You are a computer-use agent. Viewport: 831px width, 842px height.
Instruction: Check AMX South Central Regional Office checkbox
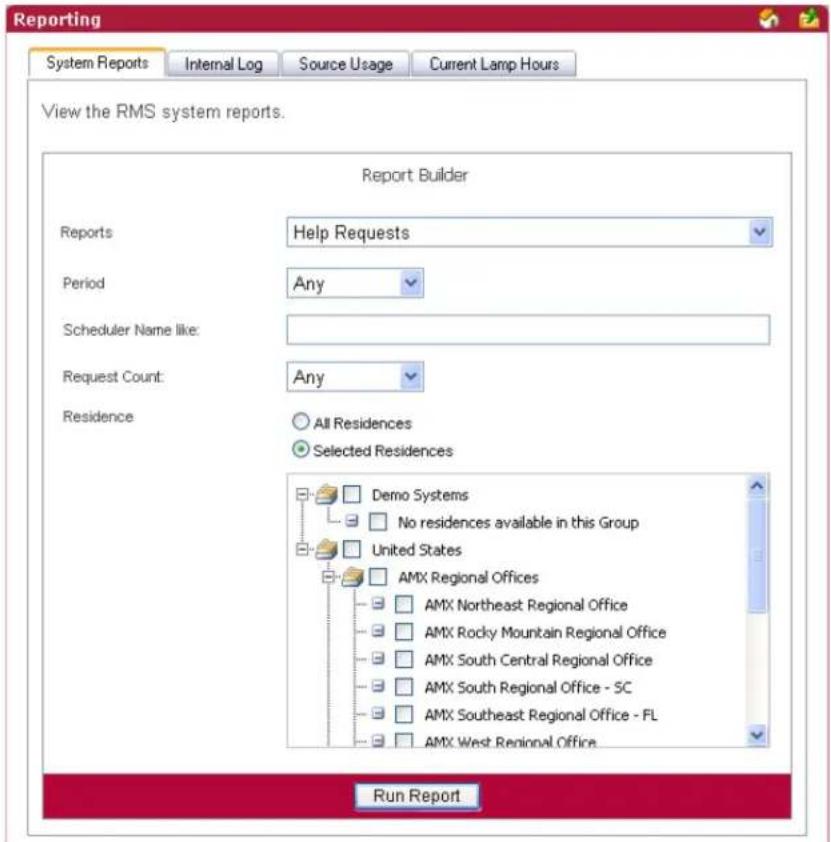point(404,659)
